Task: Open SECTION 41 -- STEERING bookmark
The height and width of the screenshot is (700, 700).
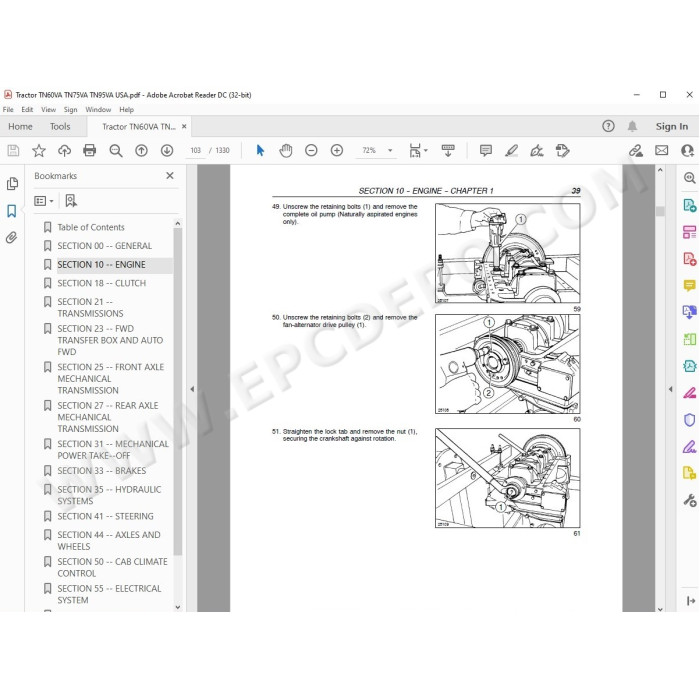Action: (105, 516)
